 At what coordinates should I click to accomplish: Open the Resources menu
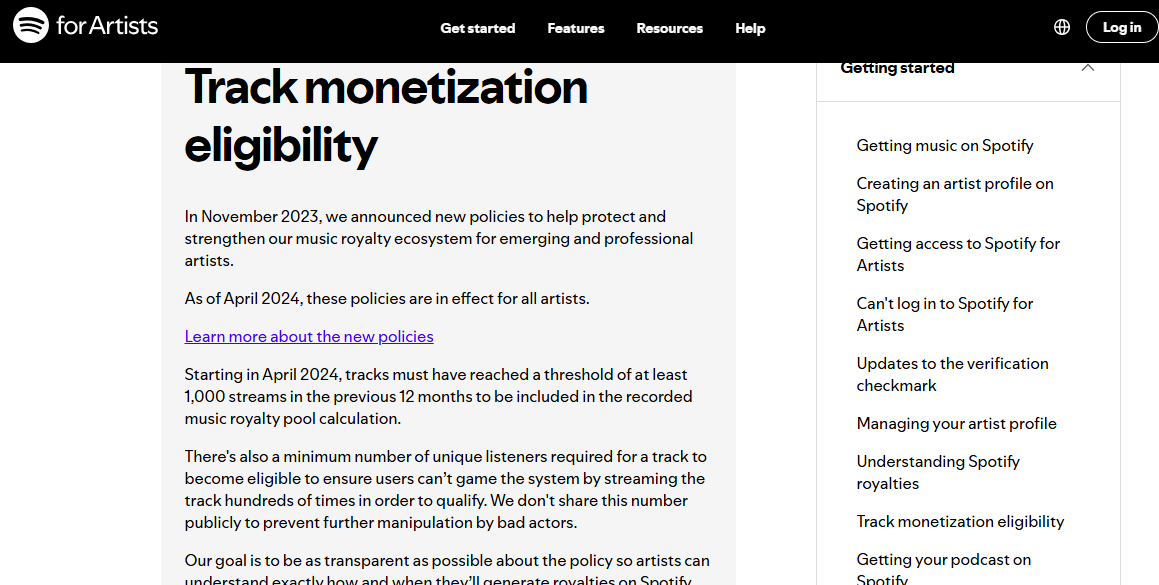(x=670, y=28)
